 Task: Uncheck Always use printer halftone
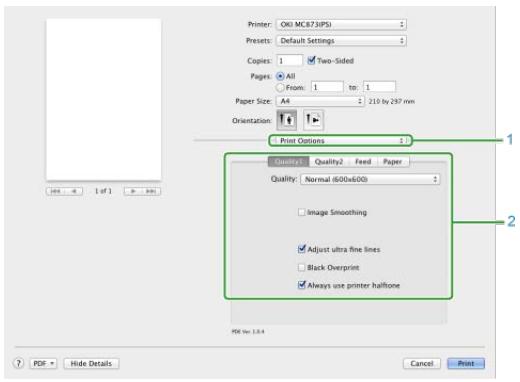(301, 285)
